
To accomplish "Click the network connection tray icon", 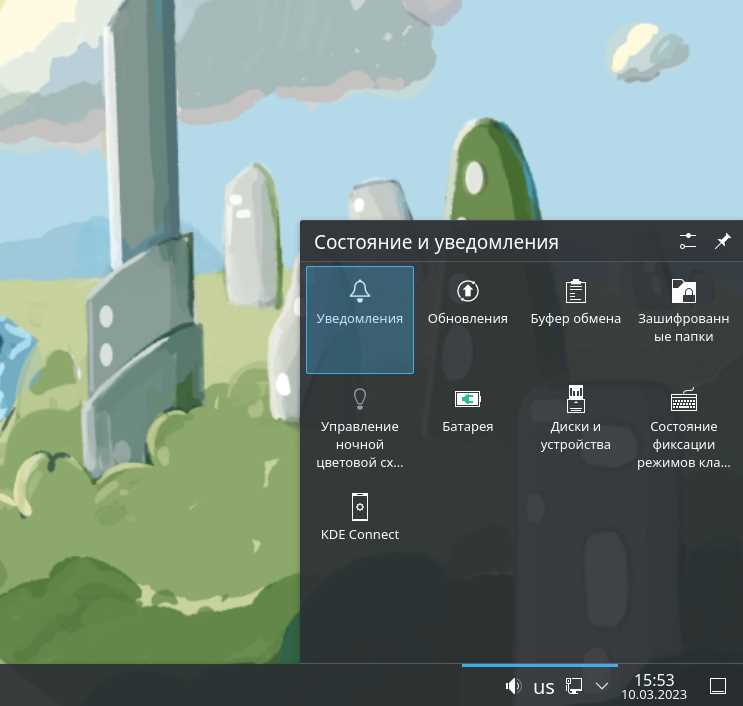I will pos(573,686).
